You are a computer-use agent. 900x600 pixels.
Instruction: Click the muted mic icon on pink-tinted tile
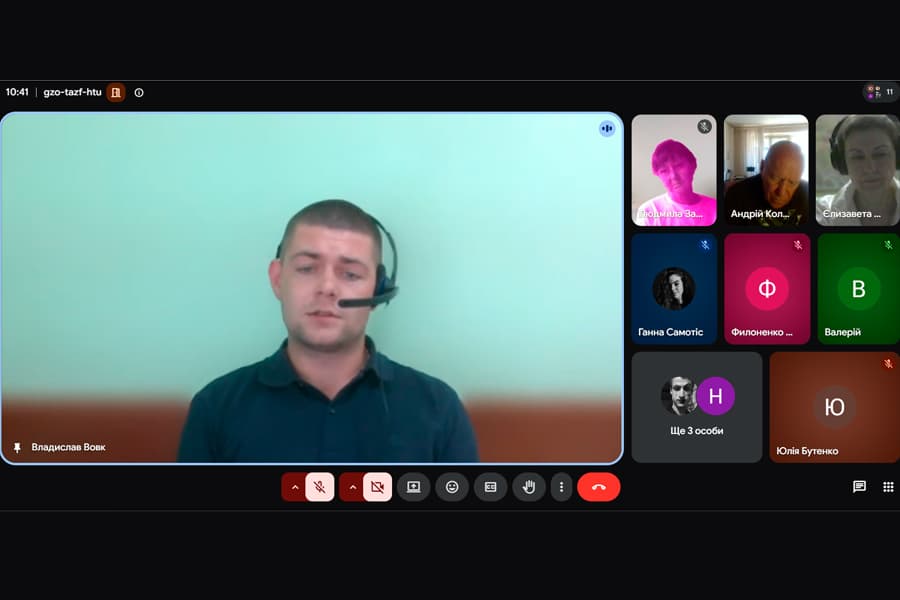coord(704,126)
